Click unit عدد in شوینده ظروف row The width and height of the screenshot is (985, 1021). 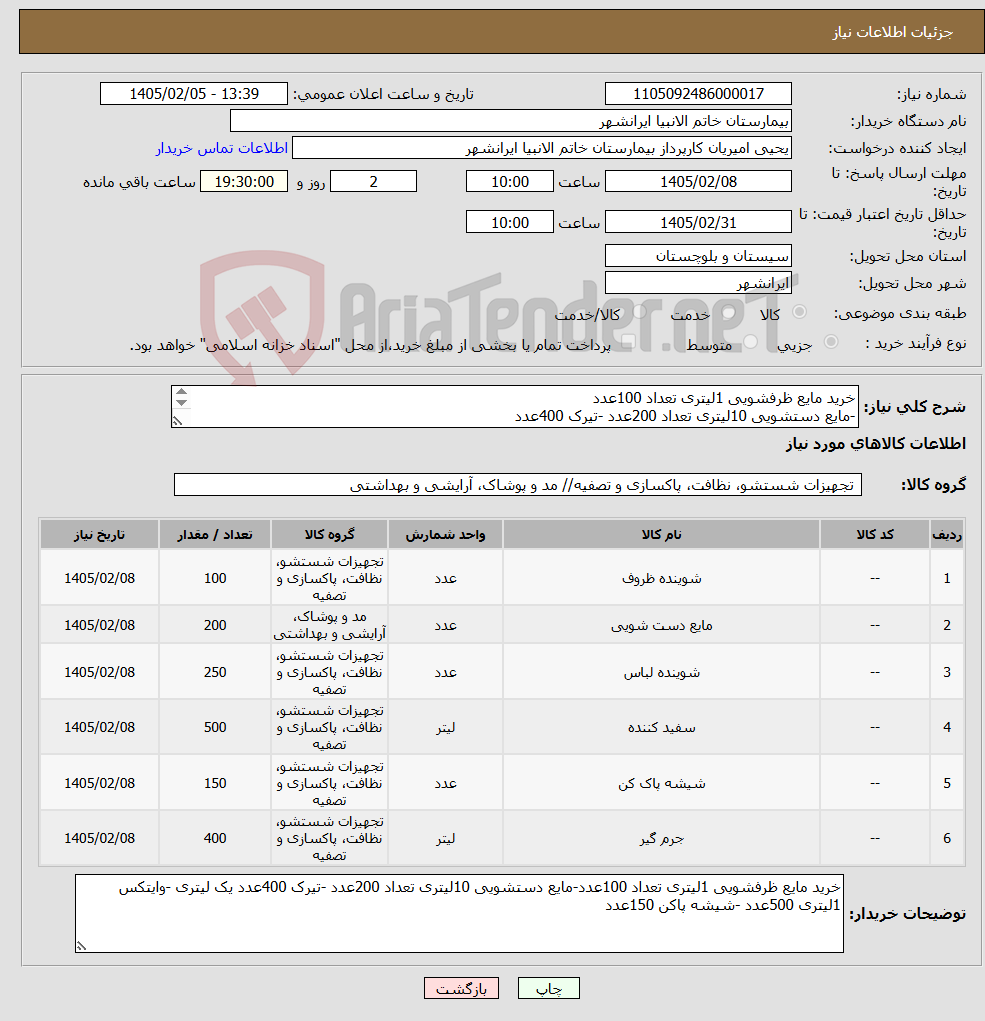coord(445,578)
